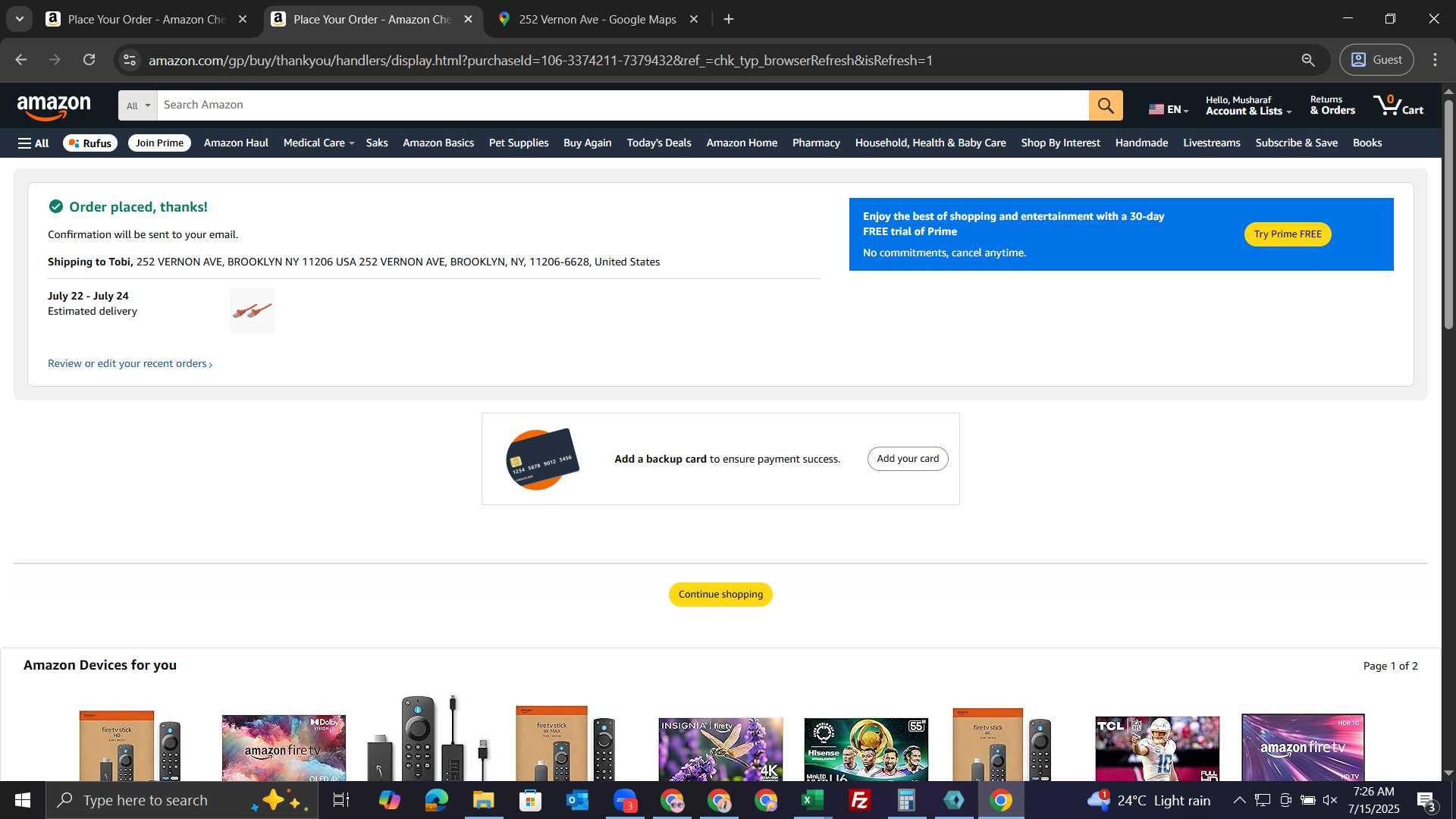Open Today's Deals
The height and width of the screenshot is (819, 1456).
[659, 143]
